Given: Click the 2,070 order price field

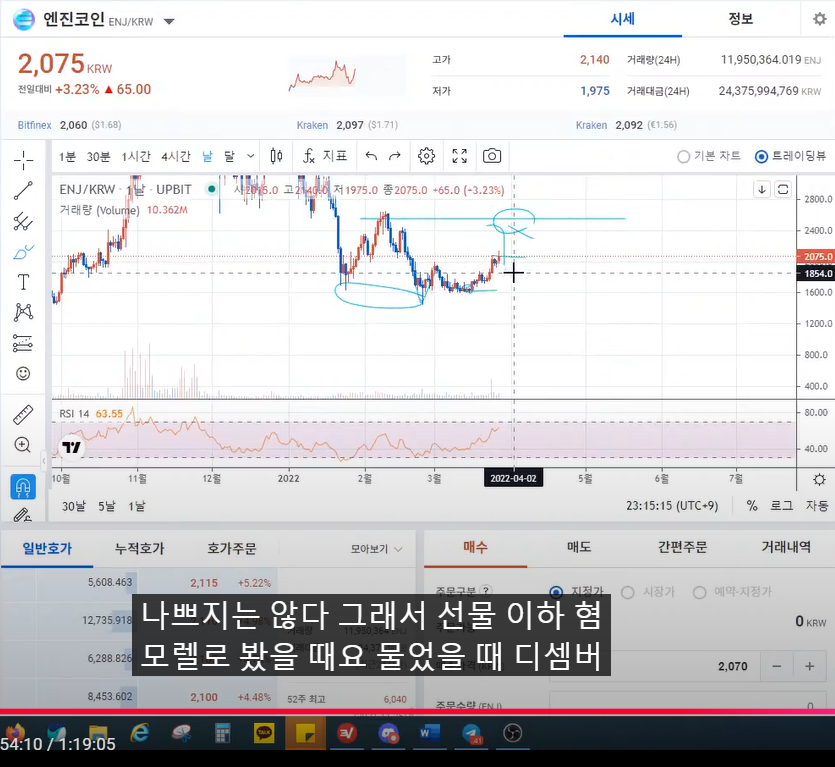Looking at the screenshot, I should click(x=655, y=666).
